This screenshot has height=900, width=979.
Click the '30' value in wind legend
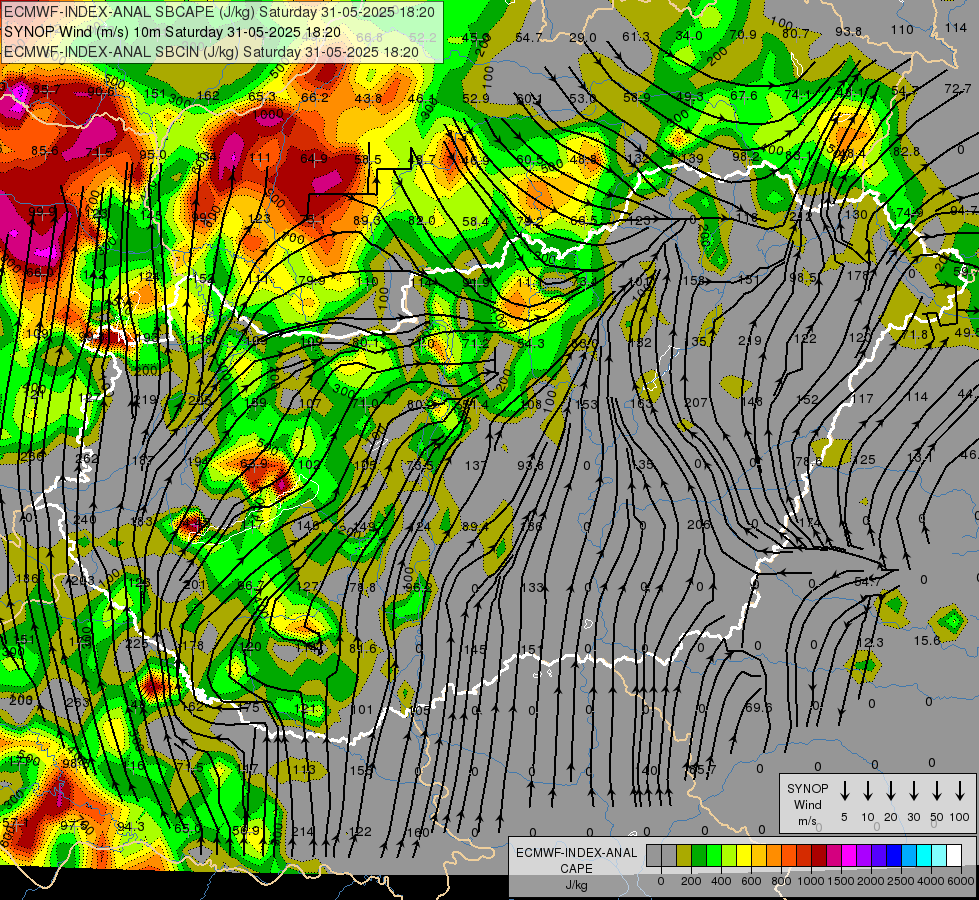913,817
